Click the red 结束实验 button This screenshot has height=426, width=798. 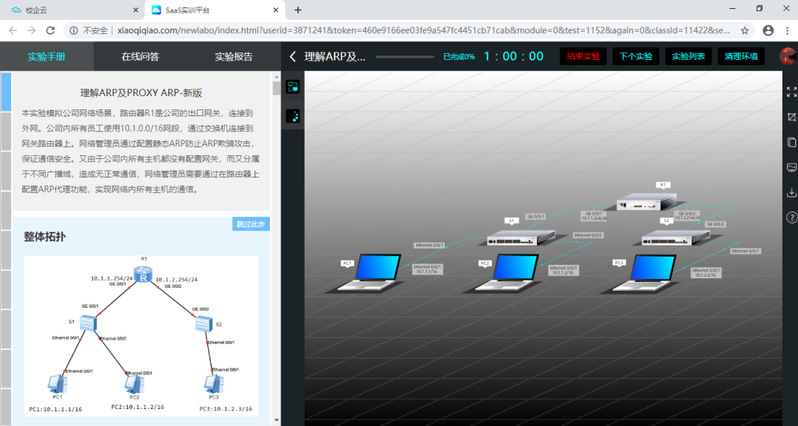583,57
